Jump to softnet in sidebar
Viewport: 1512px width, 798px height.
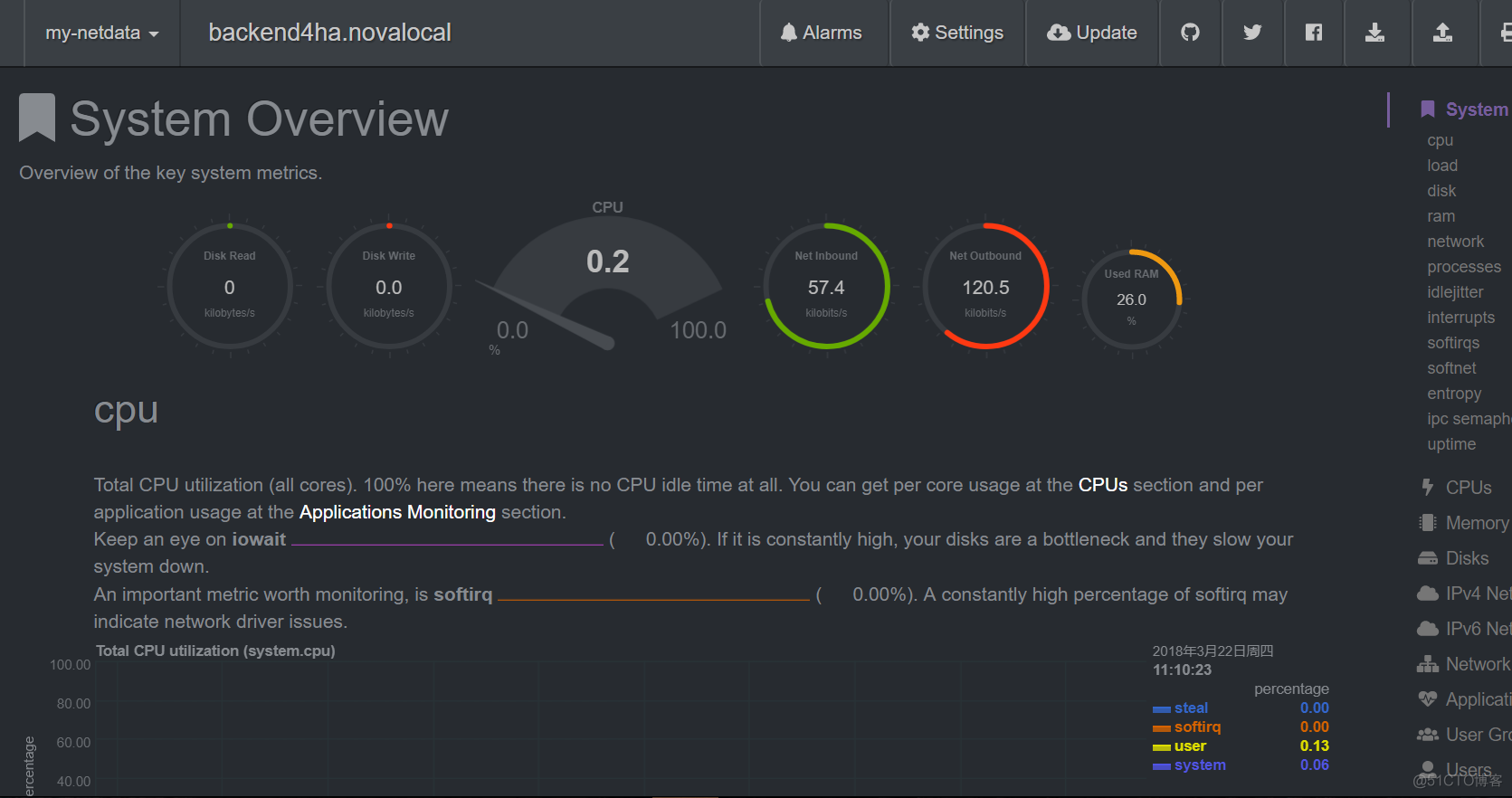[1451, 368]
